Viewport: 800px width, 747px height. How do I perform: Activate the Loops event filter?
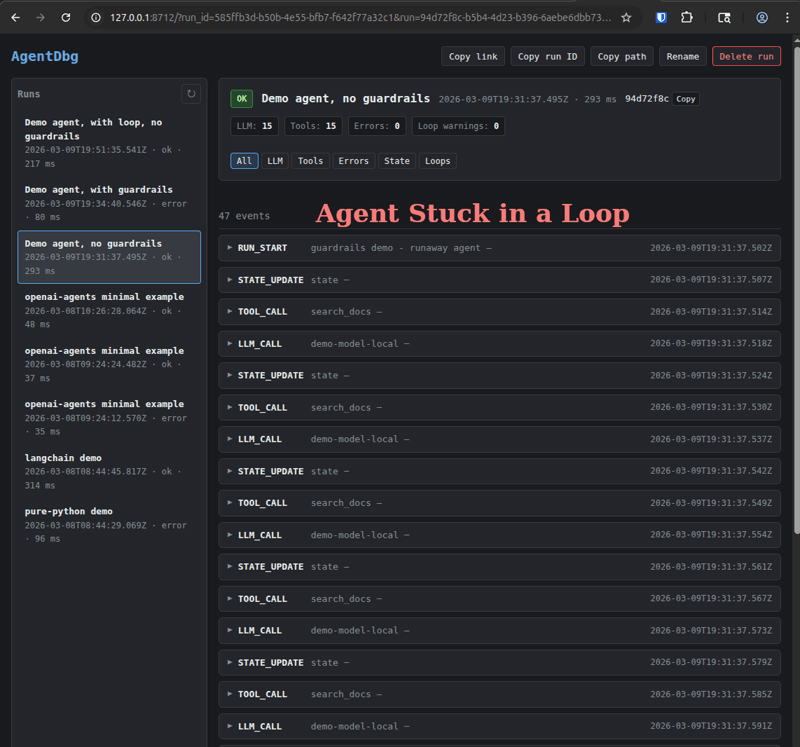coord(435,160)
